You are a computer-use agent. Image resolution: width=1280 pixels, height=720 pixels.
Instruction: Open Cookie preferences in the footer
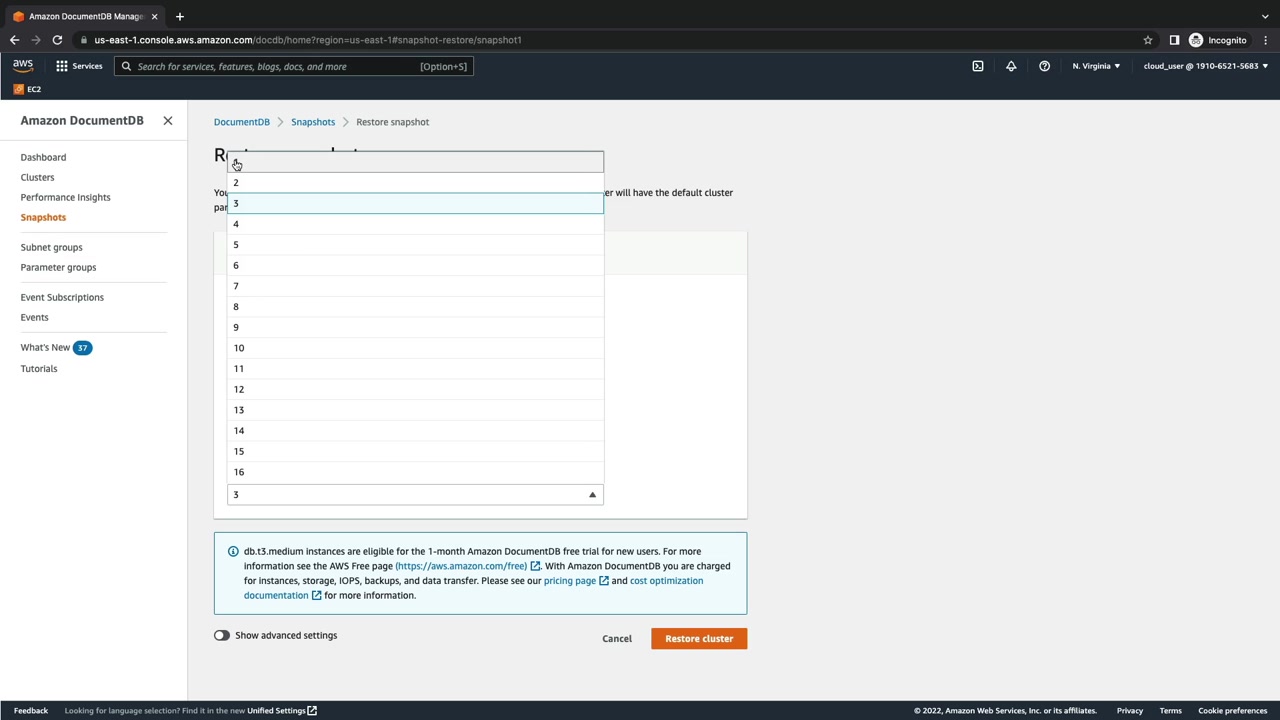coord(1233,711)
